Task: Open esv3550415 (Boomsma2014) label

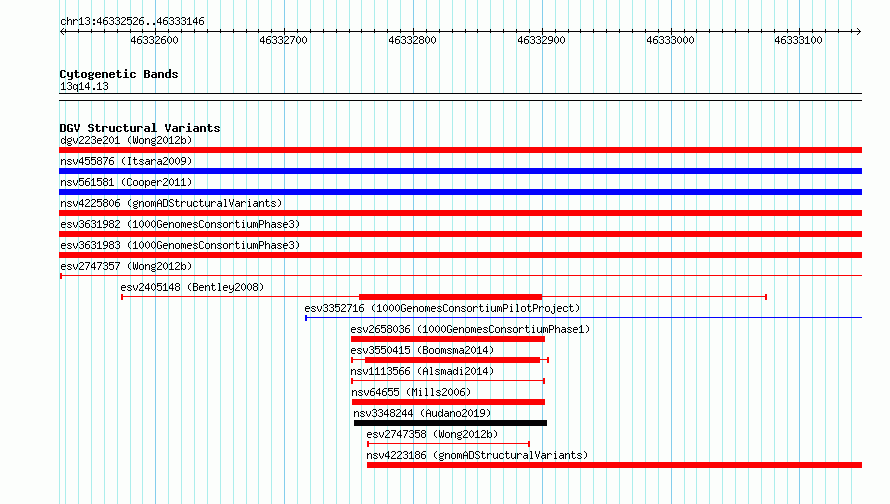Action: pyautogui.click(x=422, y=350)
